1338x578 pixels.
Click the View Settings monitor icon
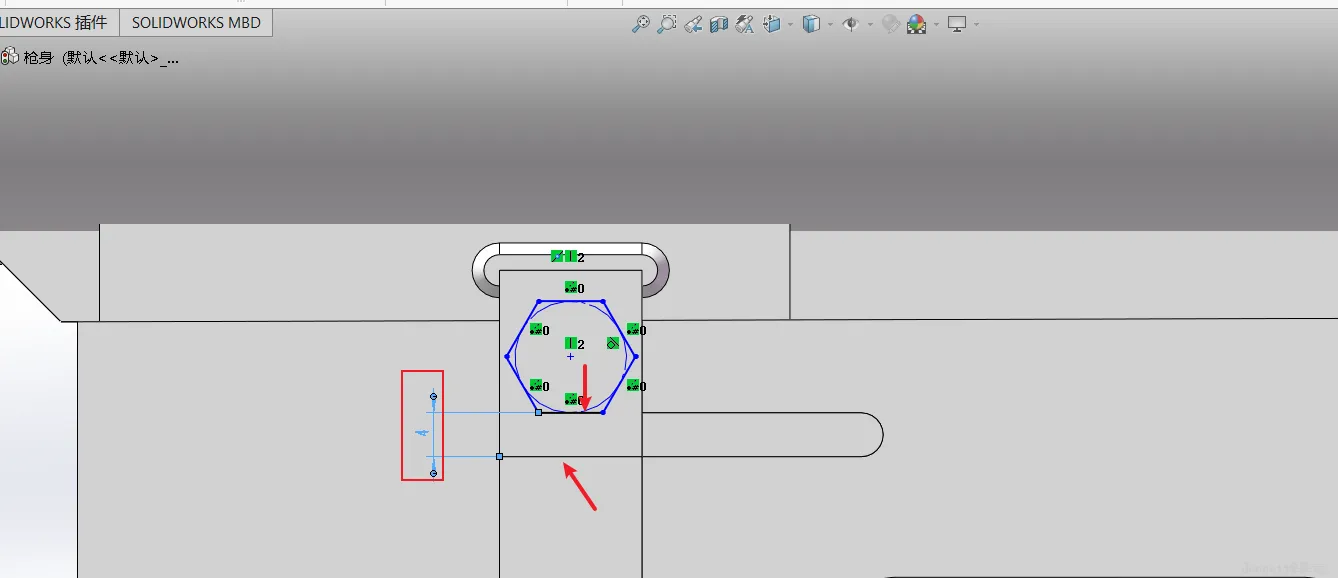pyautogui.click(x=957, y=24)
